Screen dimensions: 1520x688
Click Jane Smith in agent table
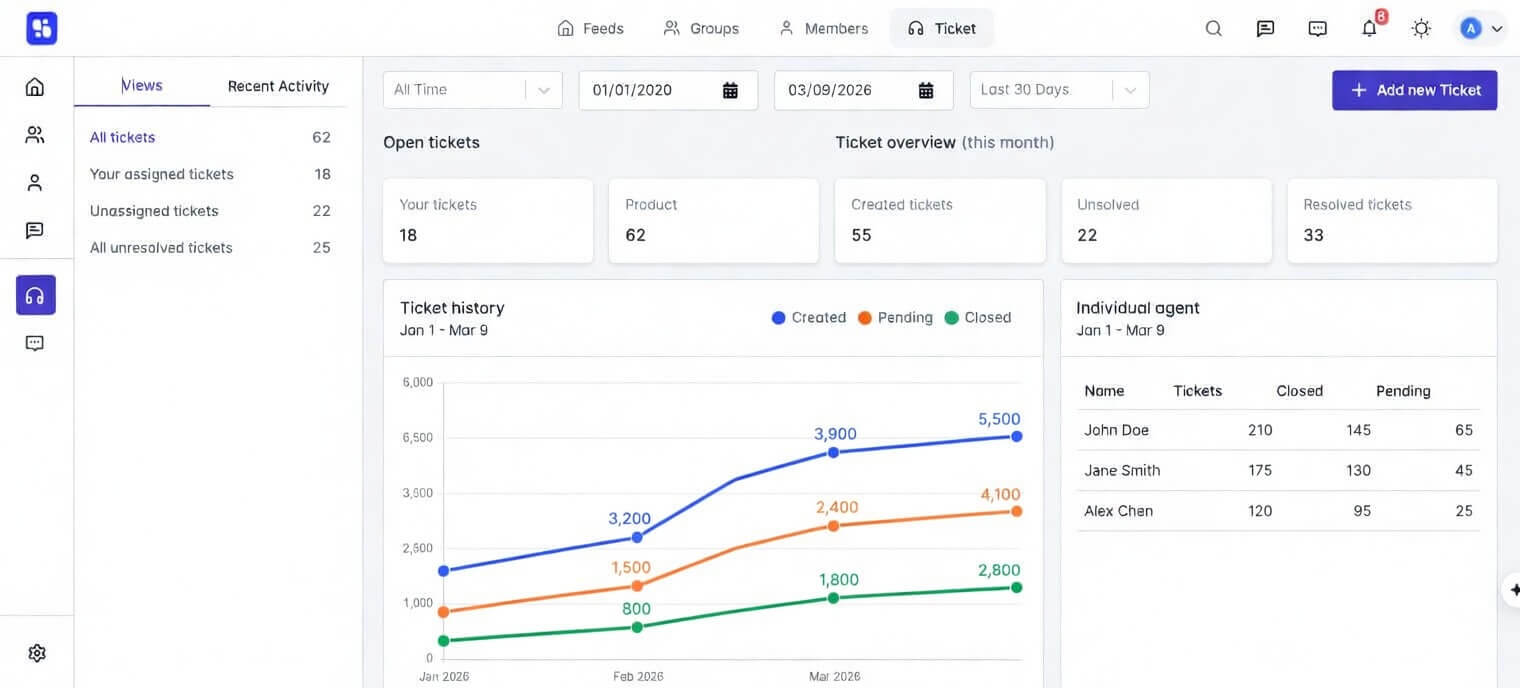[1122, 470]
